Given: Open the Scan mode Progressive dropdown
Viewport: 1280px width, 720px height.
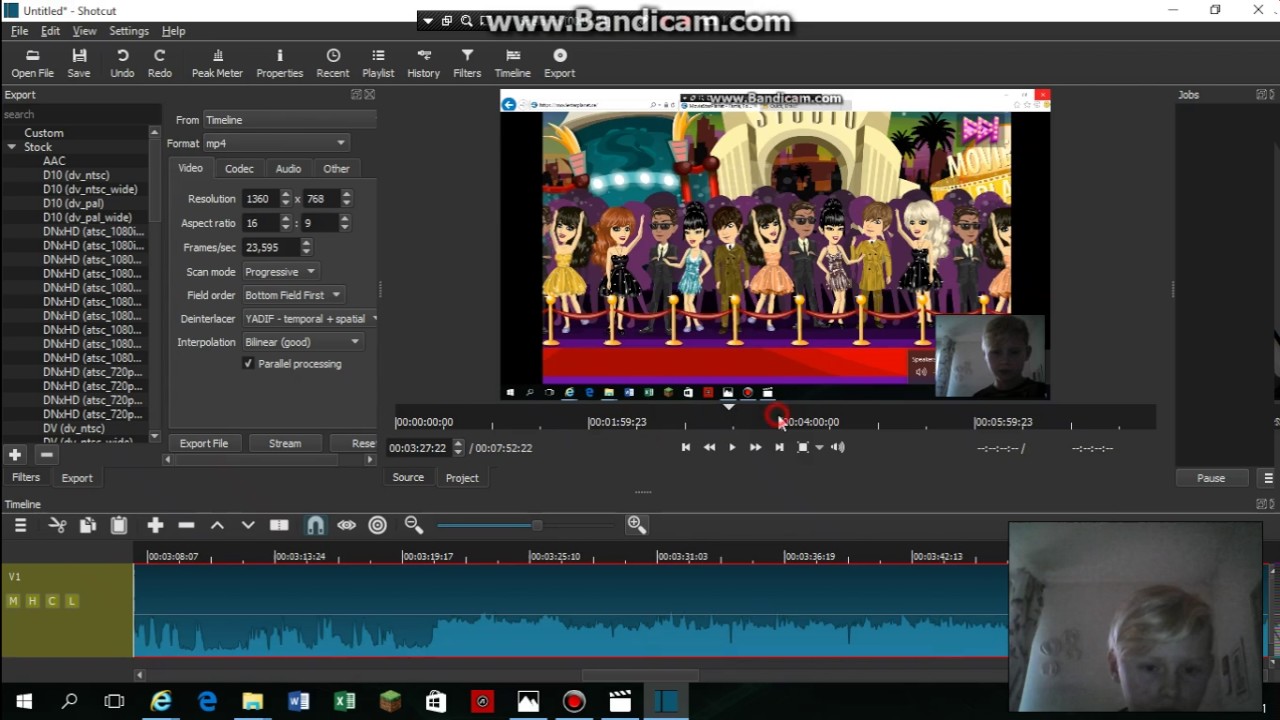Looking at the screenshot, I should tap(280, 272).
